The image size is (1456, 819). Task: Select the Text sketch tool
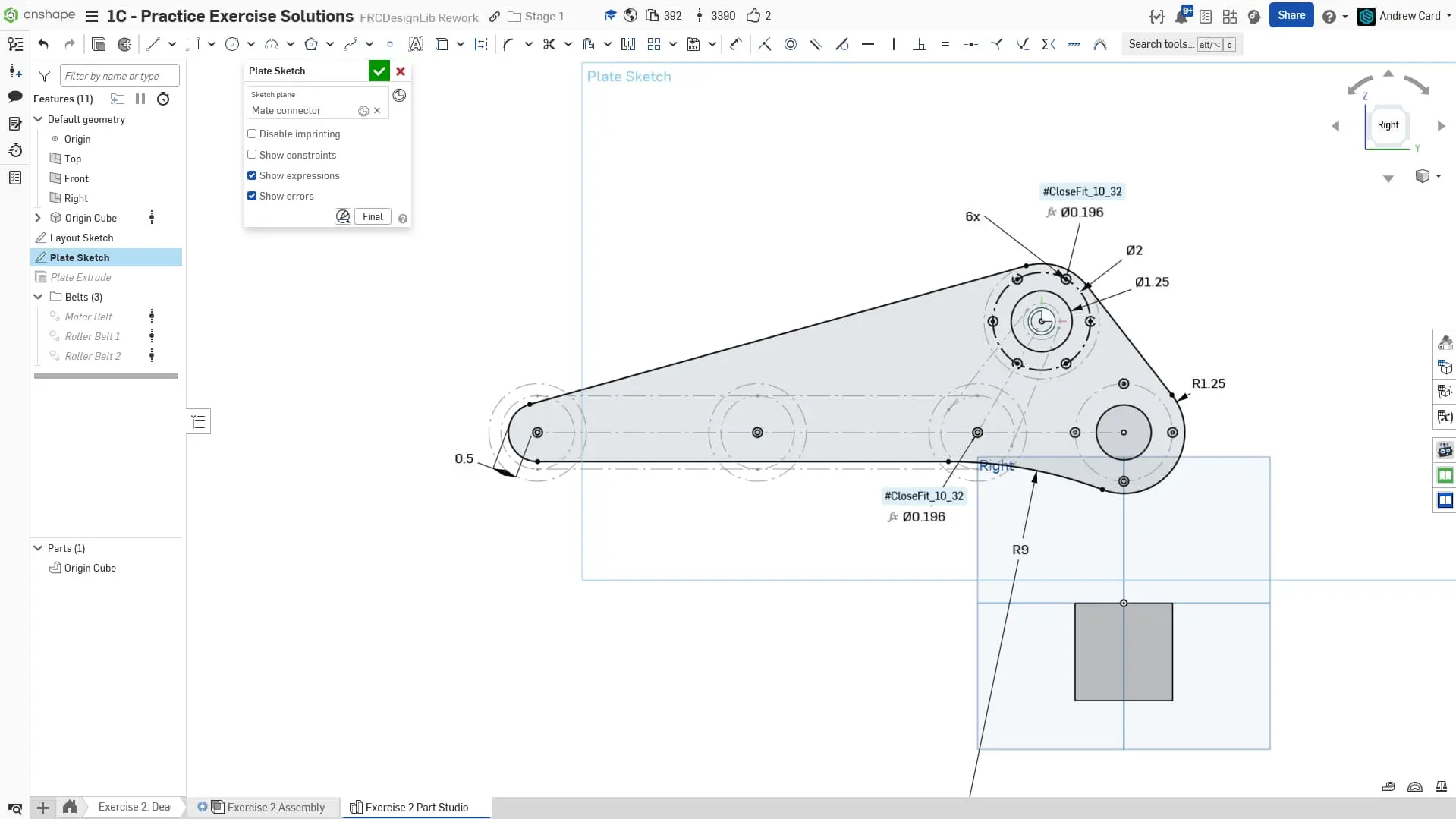415,44
